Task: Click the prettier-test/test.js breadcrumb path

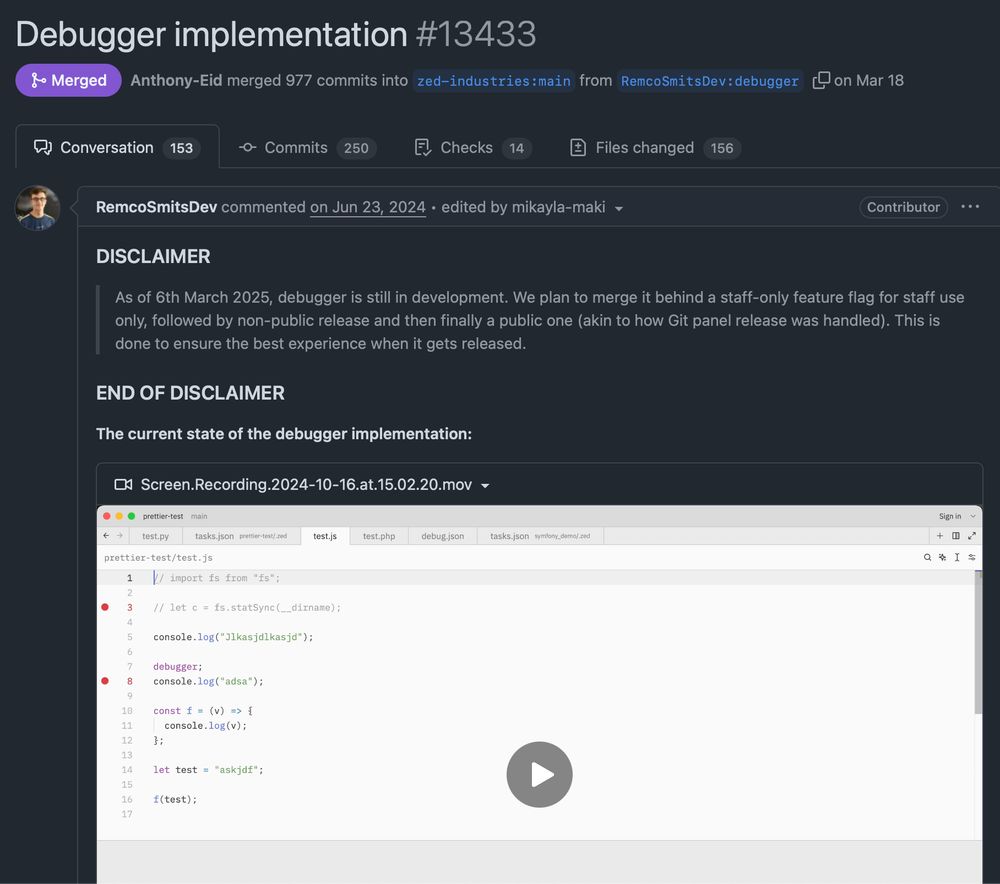Action: (x=158, y=557)
